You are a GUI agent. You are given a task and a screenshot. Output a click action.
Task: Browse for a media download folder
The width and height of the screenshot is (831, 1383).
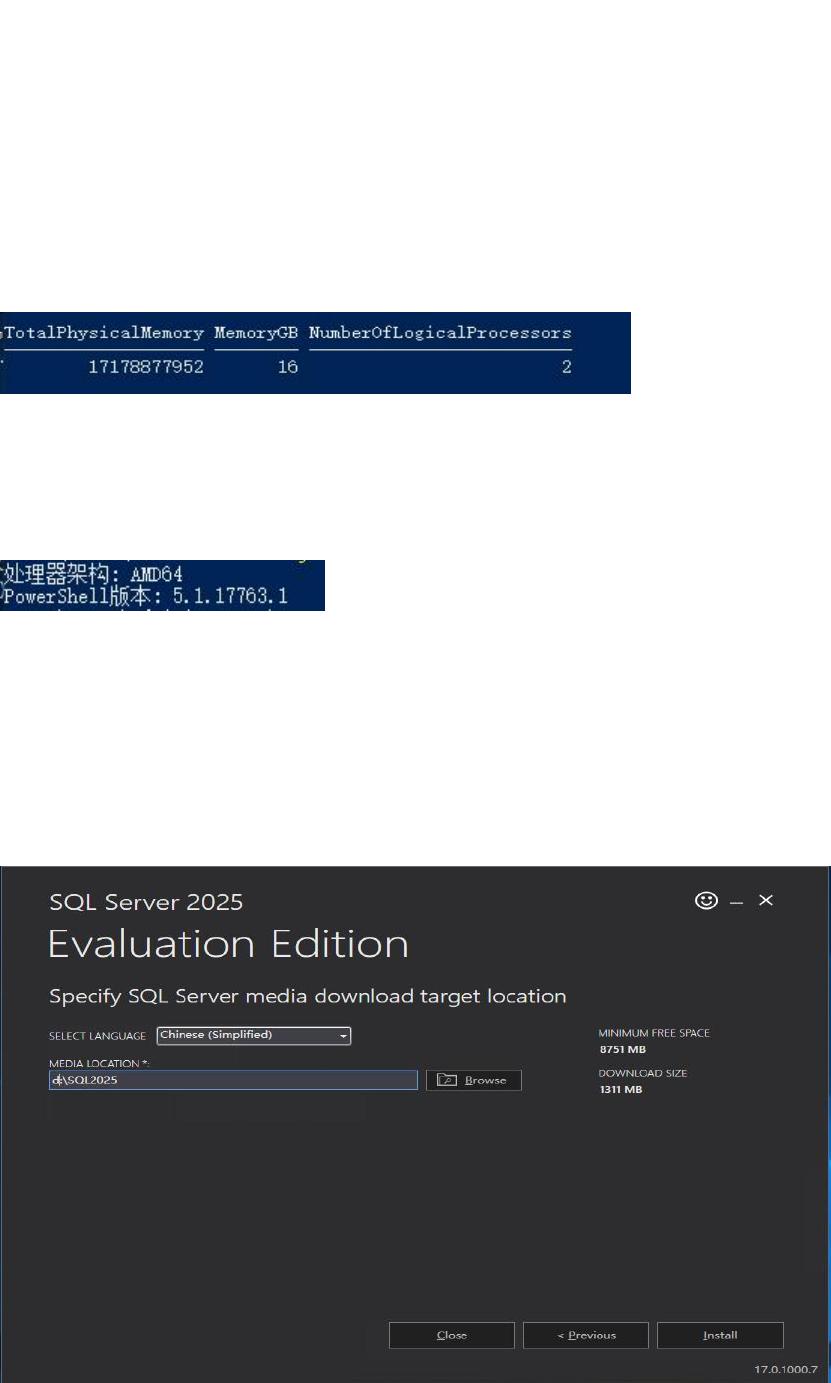[x=474, y=1080]
